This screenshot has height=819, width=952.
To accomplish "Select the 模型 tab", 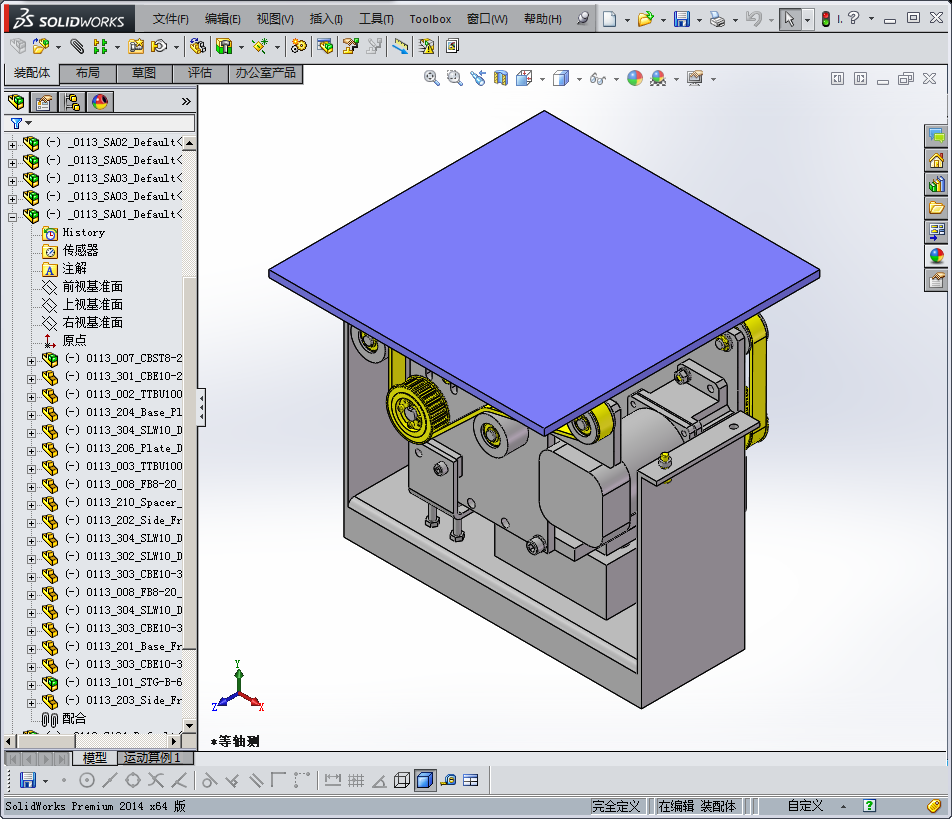I will coord(95,758).
